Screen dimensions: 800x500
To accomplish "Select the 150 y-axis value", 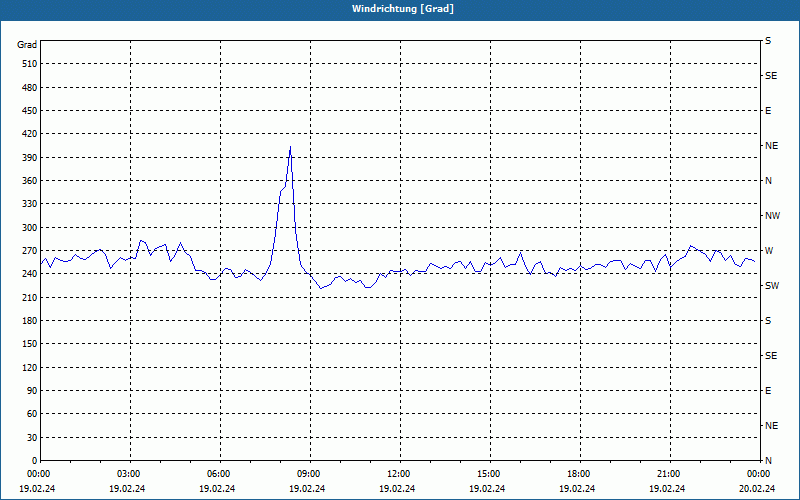I will coord(29,344).
